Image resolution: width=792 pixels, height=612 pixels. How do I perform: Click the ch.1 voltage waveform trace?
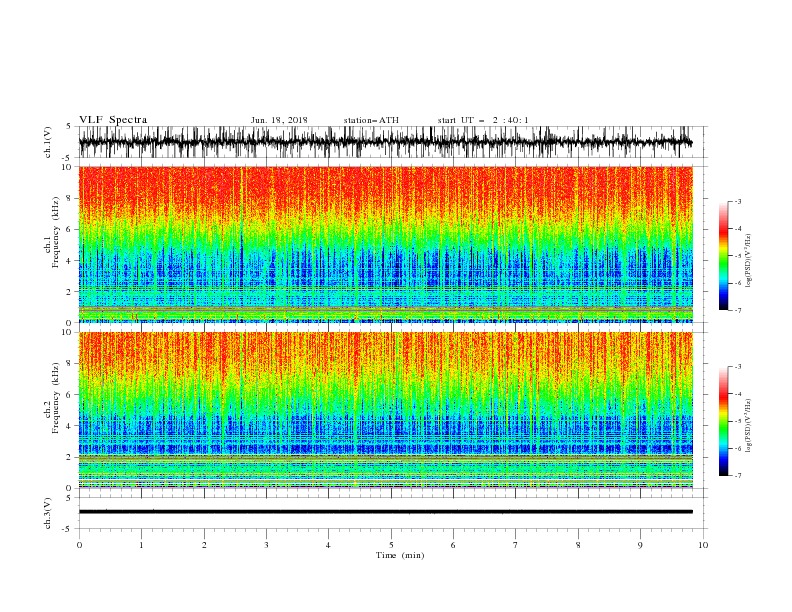click(x=385, y=142)
